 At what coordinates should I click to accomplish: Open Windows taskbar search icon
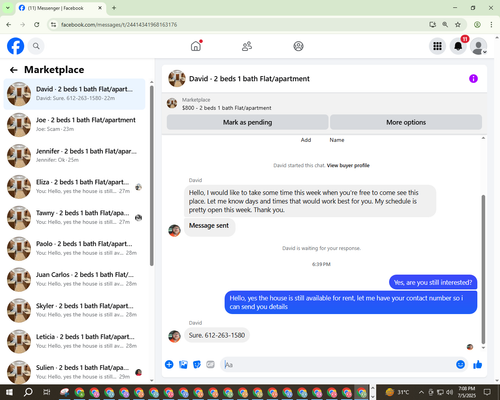click(28, 392)
